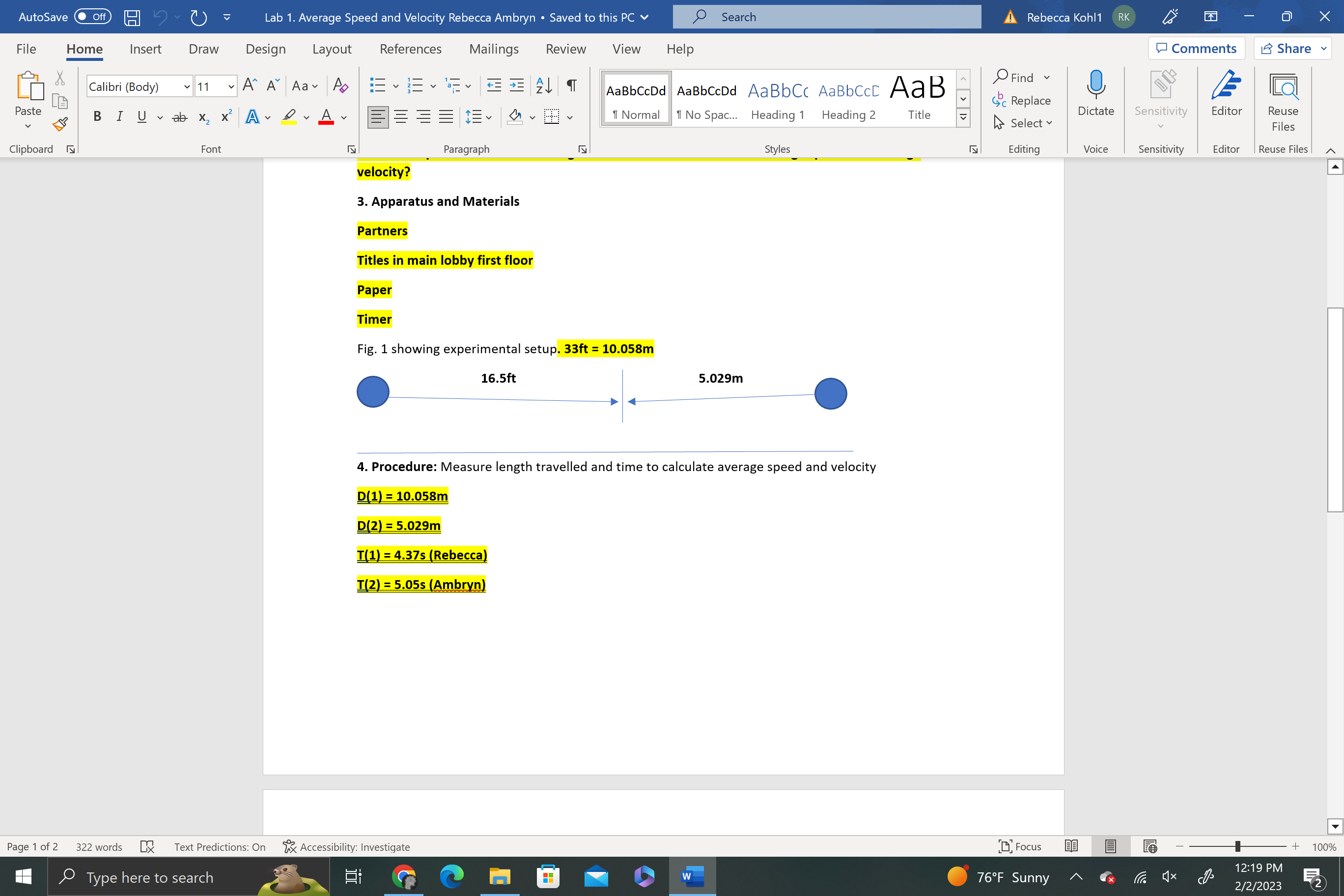Click the Comments button
Image resolution: width=1344 pixels, height=896 pixels.
coord(1196,49)
